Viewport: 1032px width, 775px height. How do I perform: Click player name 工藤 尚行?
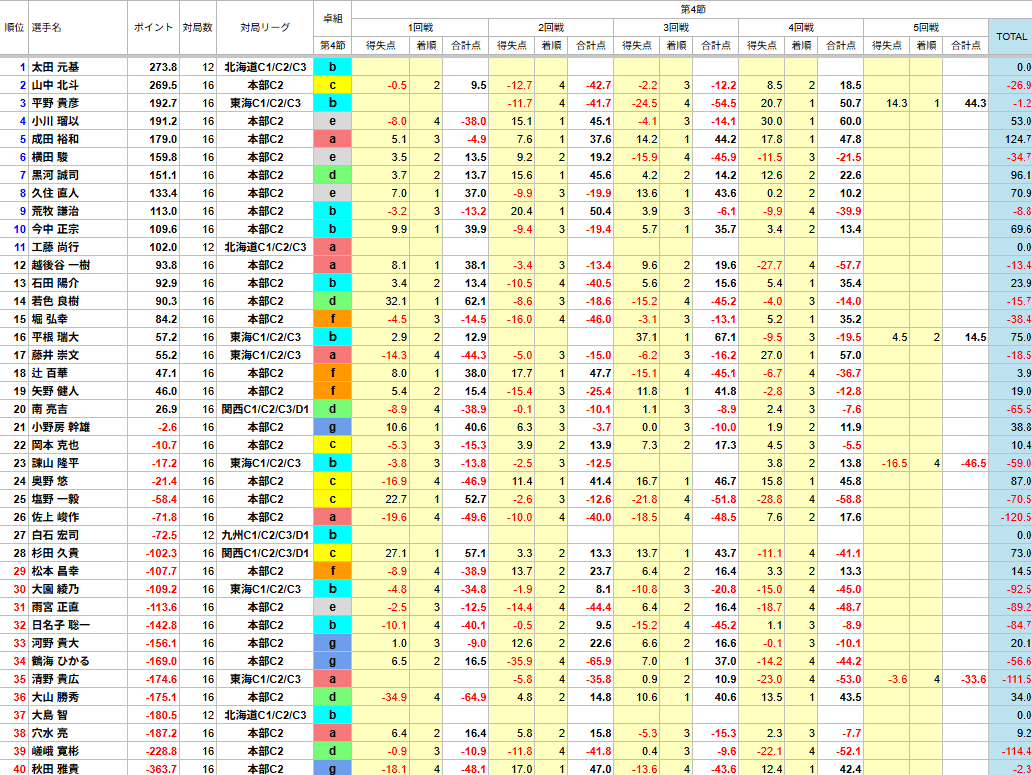coord(55,247)
